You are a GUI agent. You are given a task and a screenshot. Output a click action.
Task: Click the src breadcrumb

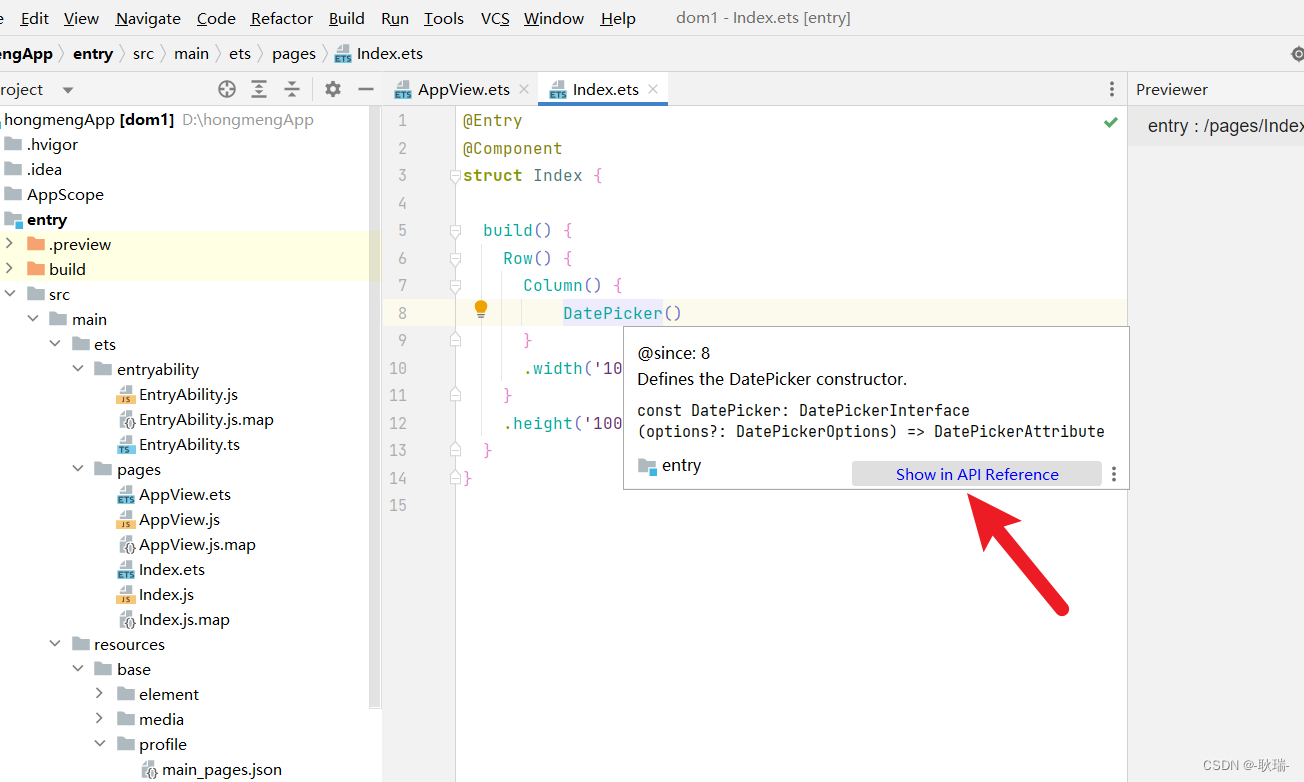[x=144, y=54]
